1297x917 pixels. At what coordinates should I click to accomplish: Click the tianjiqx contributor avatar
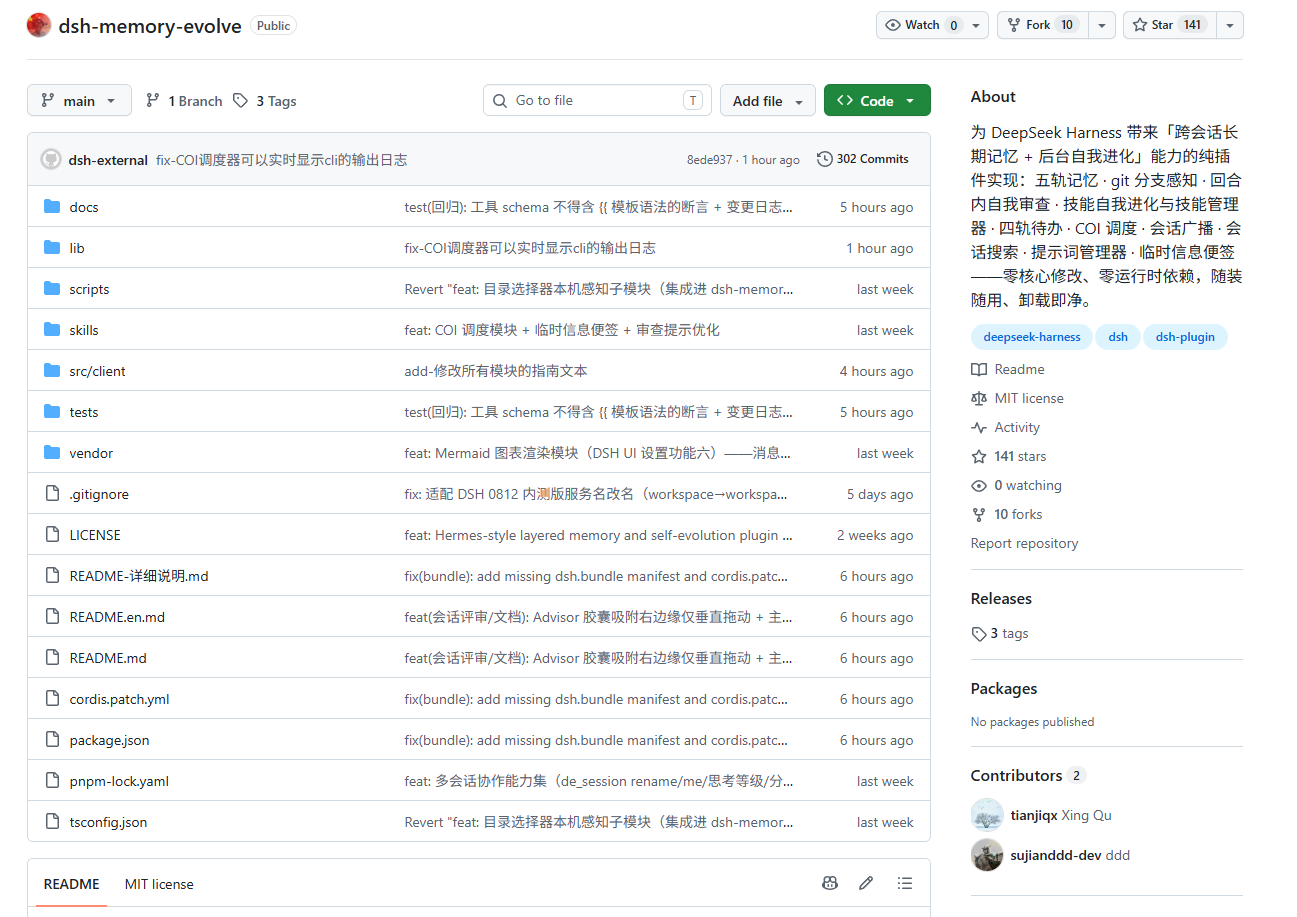pyautogui.click(x=987, y=815)
